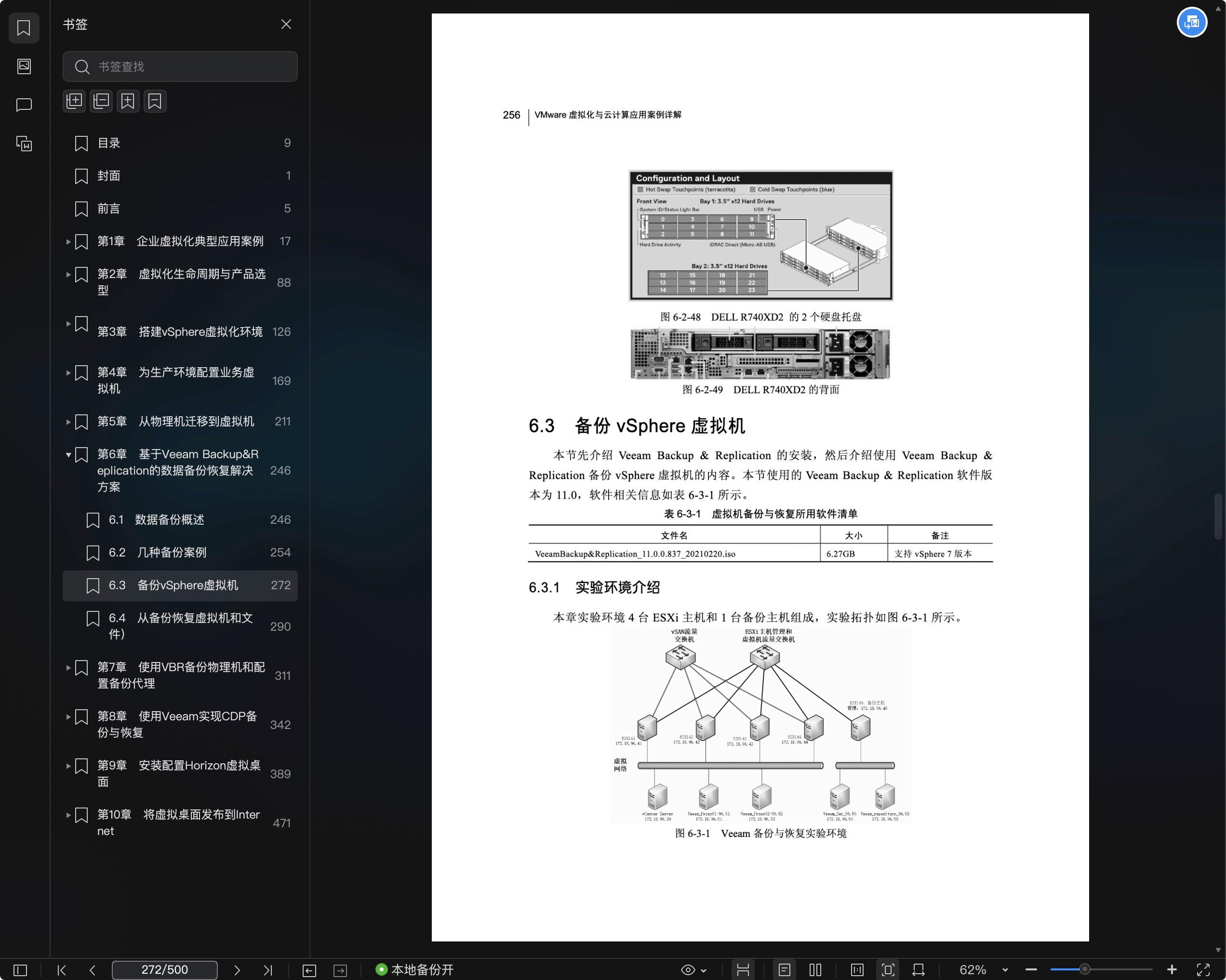Click the 272/500 page number field
Image resolution: width=1226 pixels, height=980 pixels.
click(164, 970)
